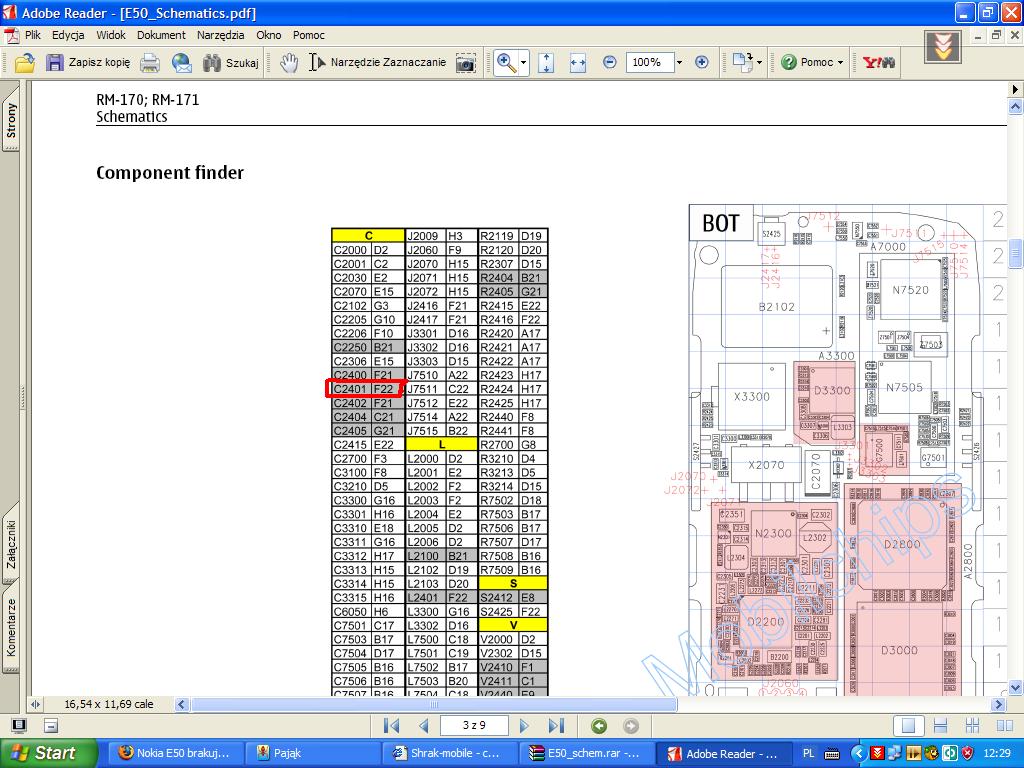Open the Strony pages side tab

[10, 119]
